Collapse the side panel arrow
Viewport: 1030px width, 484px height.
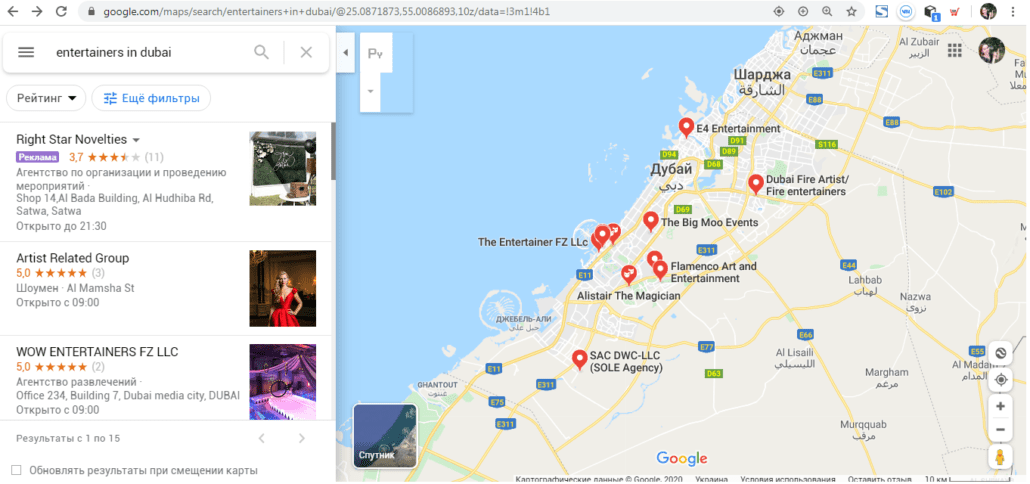click(x=346, y=53)
